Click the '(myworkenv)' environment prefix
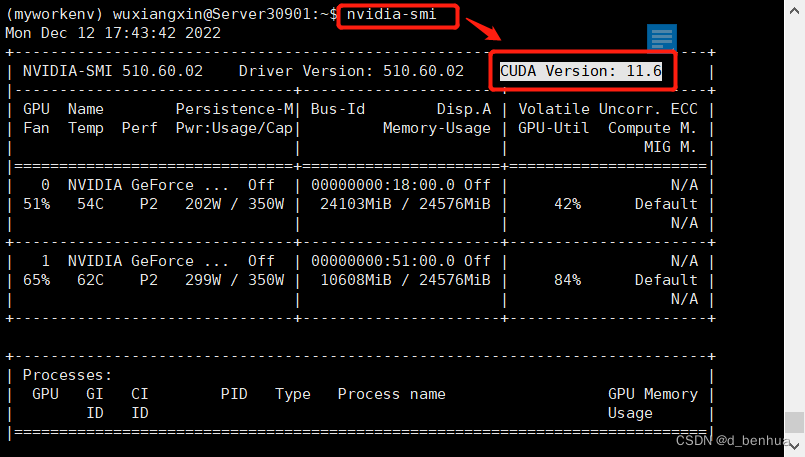 [x=54, y=14]
